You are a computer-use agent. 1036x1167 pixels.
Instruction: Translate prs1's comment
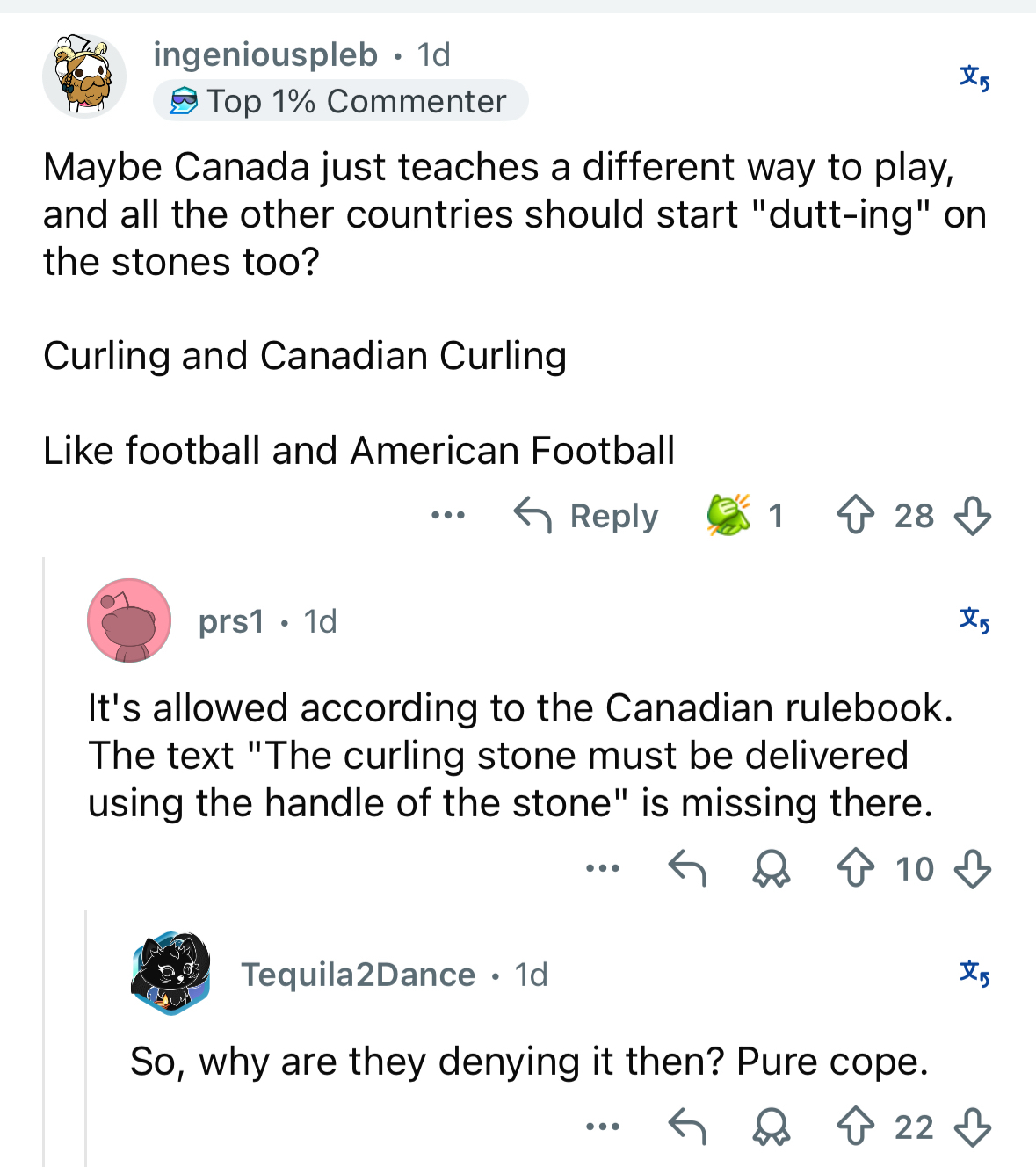click(974, 620)
